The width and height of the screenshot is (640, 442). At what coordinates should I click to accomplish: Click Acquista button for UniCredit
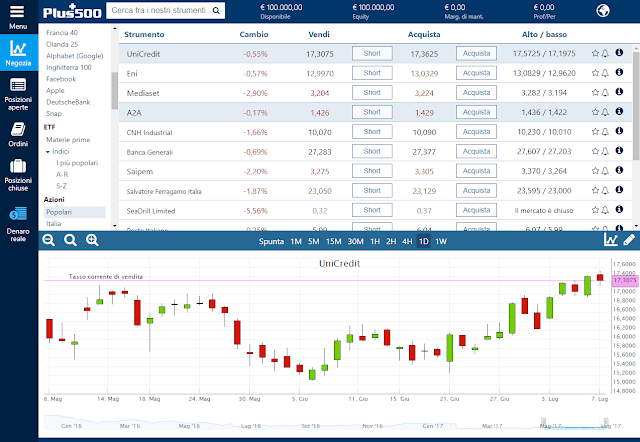476,53
